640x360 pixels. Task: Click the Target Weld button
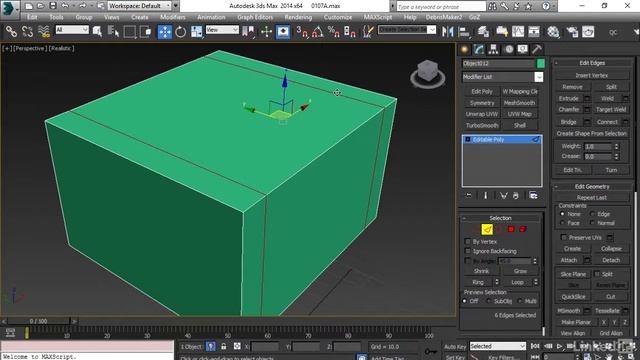[x=611, y=109]
